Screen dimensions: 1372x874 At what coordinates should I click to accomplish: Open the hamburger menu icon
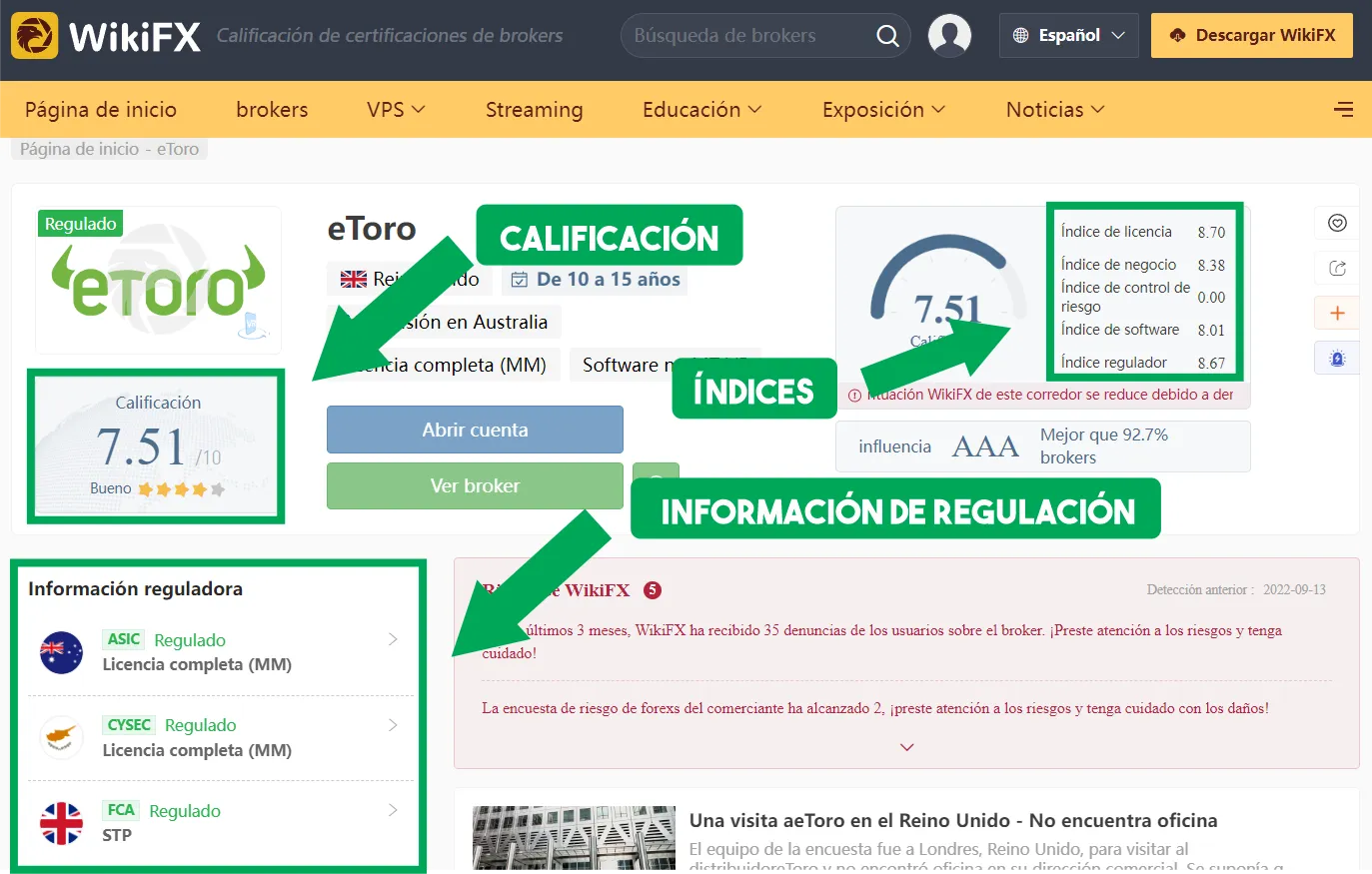1344,110
